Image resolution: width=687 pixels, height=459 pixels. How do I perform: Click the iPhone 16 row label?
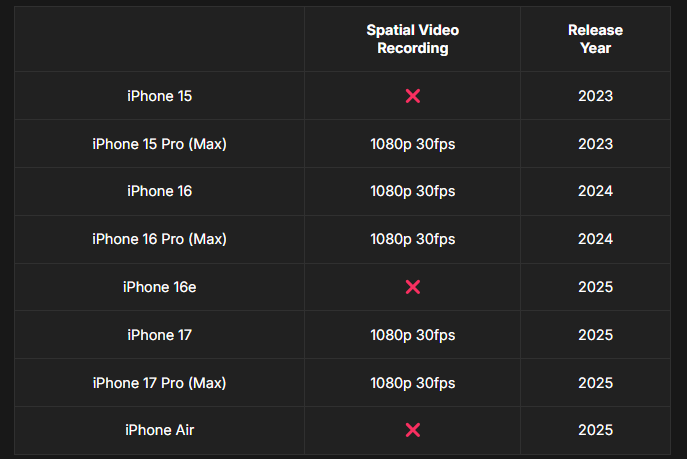coord(159,191)
